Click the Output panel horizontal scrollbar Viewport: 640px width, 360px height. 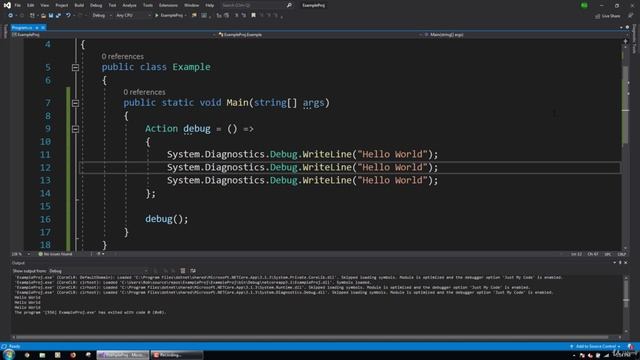(316, 337)
